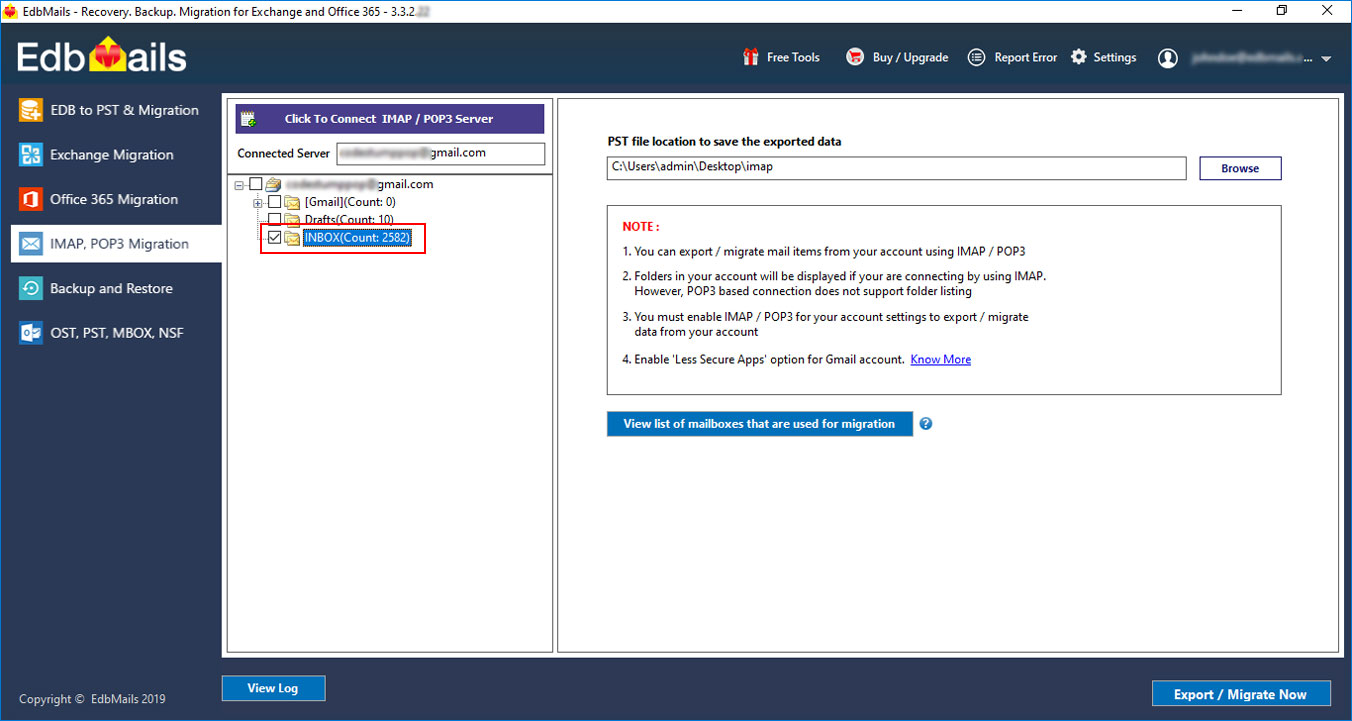Open EDB to PST & Migration section
This screenshot has height=721, width=1352.
[116, 110]
